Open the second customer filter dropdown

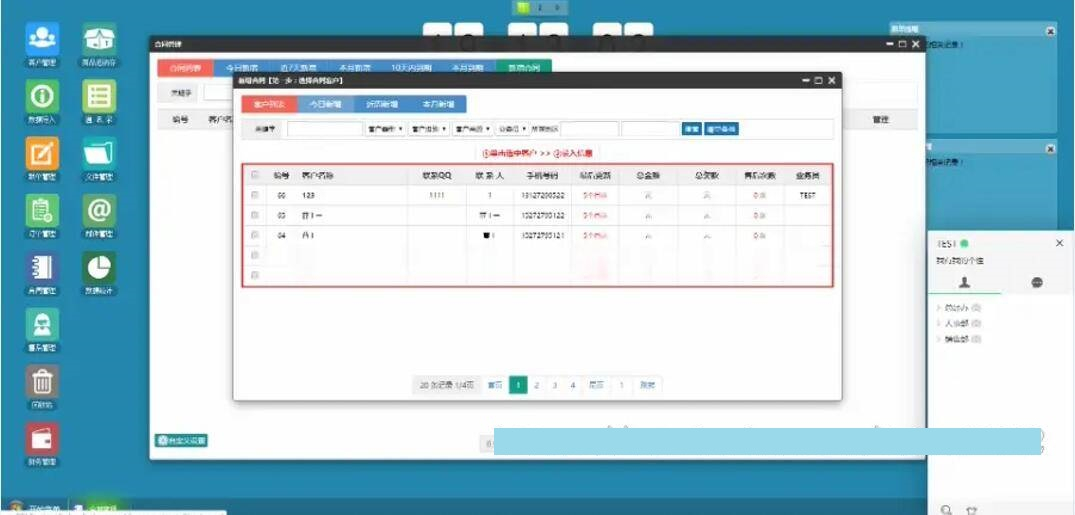(x=429, y=129)
